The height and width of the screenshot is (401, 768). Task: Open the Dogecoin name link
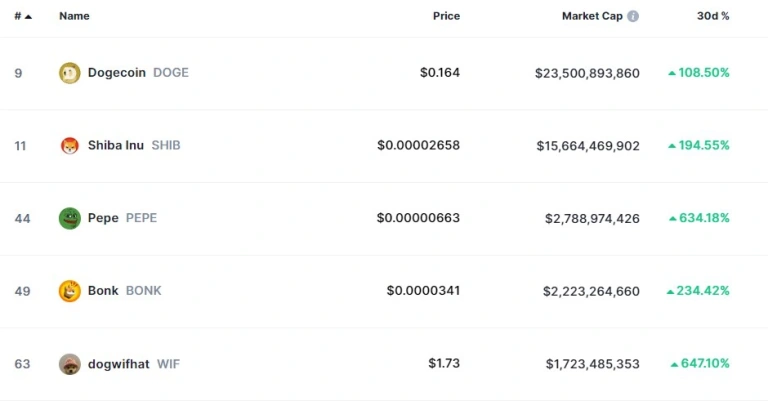(x=117, y=72)
